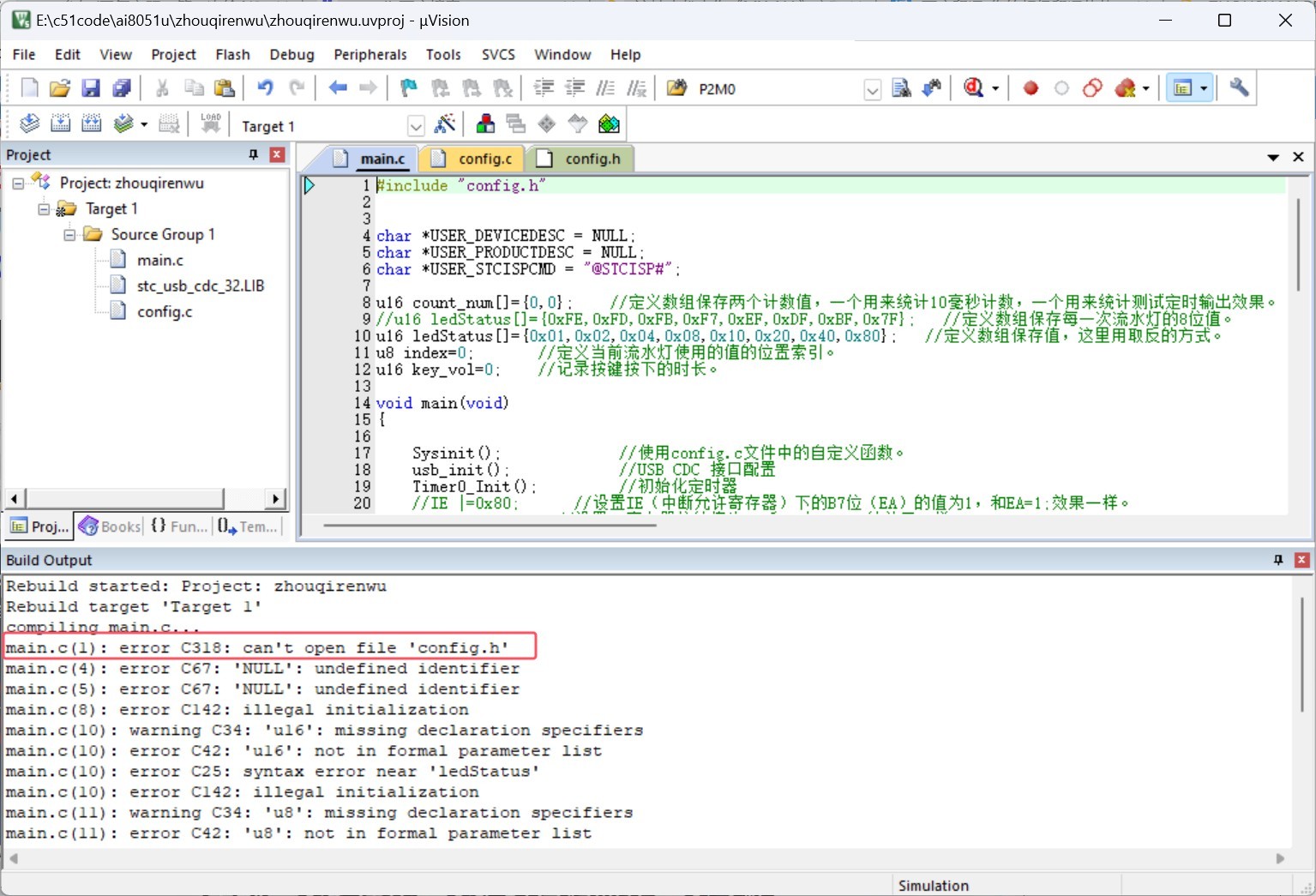Viewport: 1316px width, 896px height.
Task: Switch to config.c editor tab
Action: [474, 159]
